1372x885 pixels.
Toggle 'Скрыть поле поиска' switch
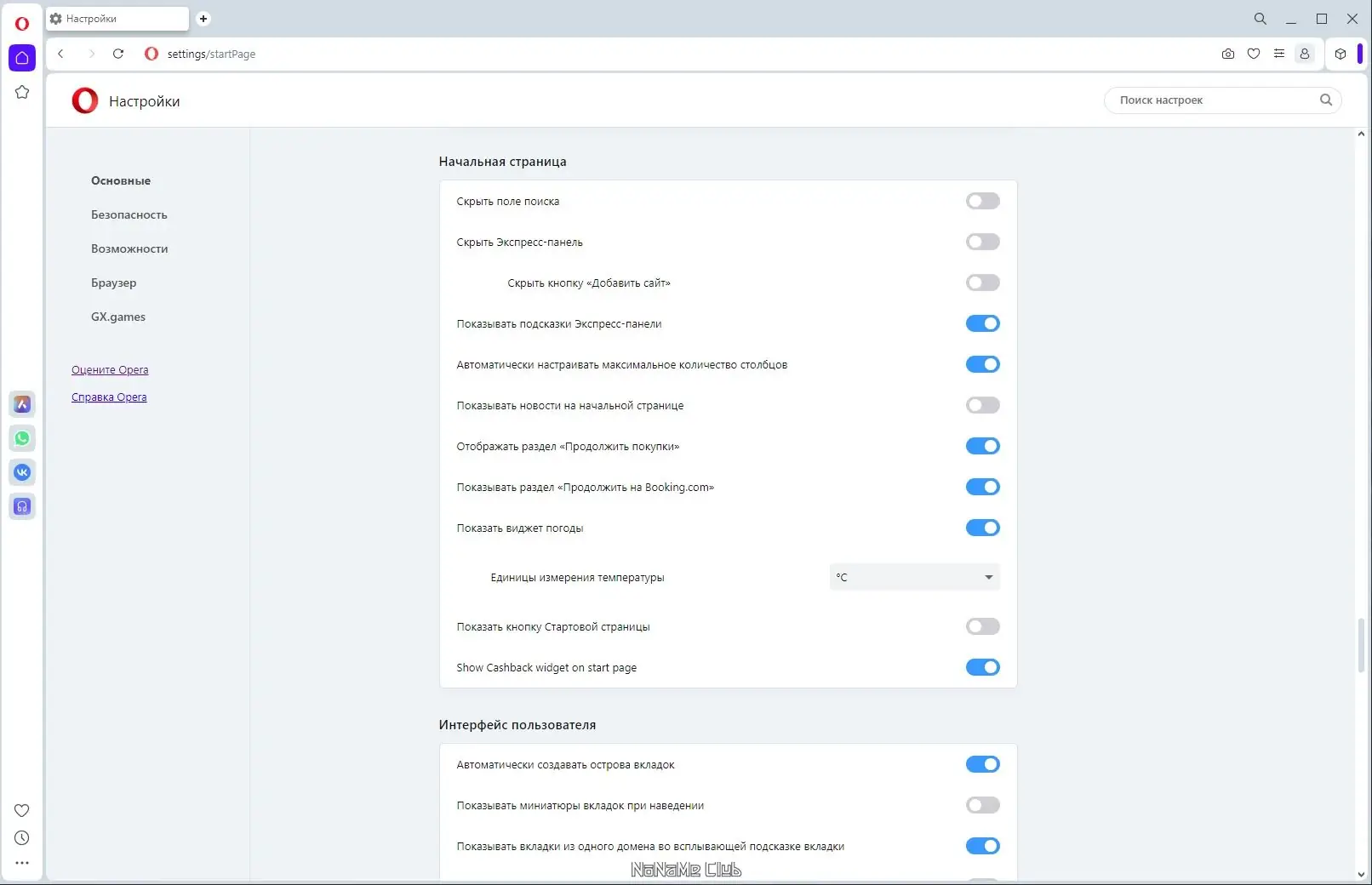click(x=982, y=202)
